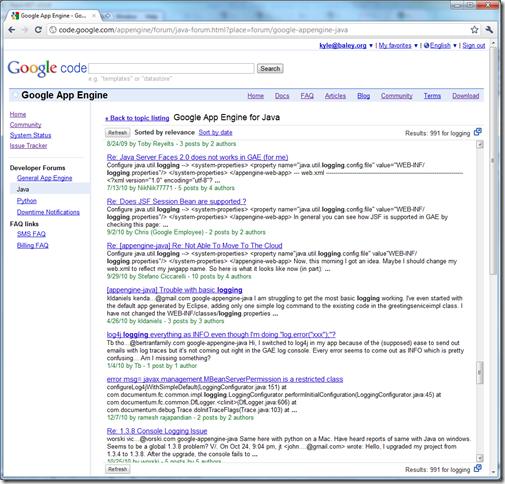
Task: Open results in new window icon at top
Action: click(478, 132)
